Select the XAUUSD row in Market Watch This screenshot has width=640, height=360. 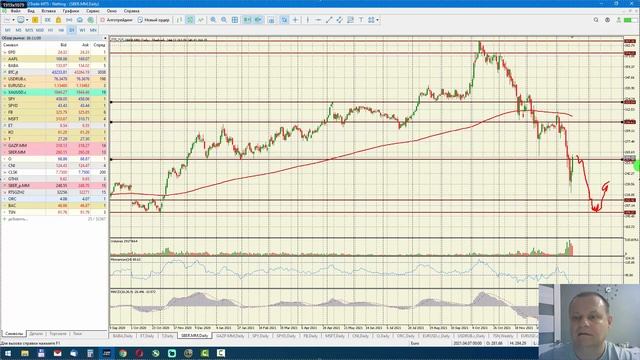click(54, 92)
